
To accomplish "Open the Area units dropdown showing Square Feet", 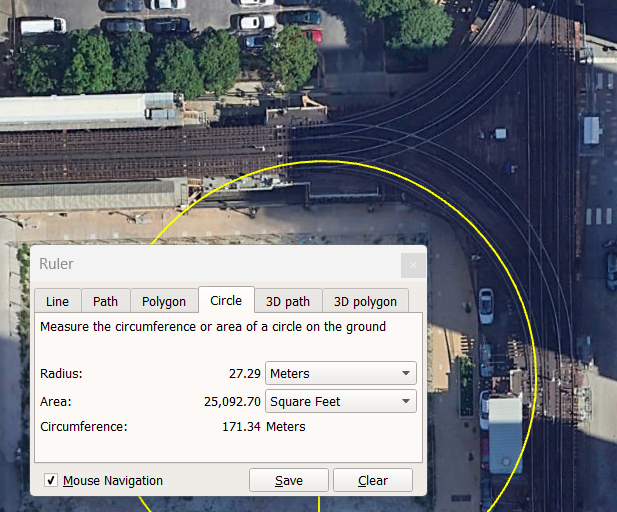I will pos(340,402).
